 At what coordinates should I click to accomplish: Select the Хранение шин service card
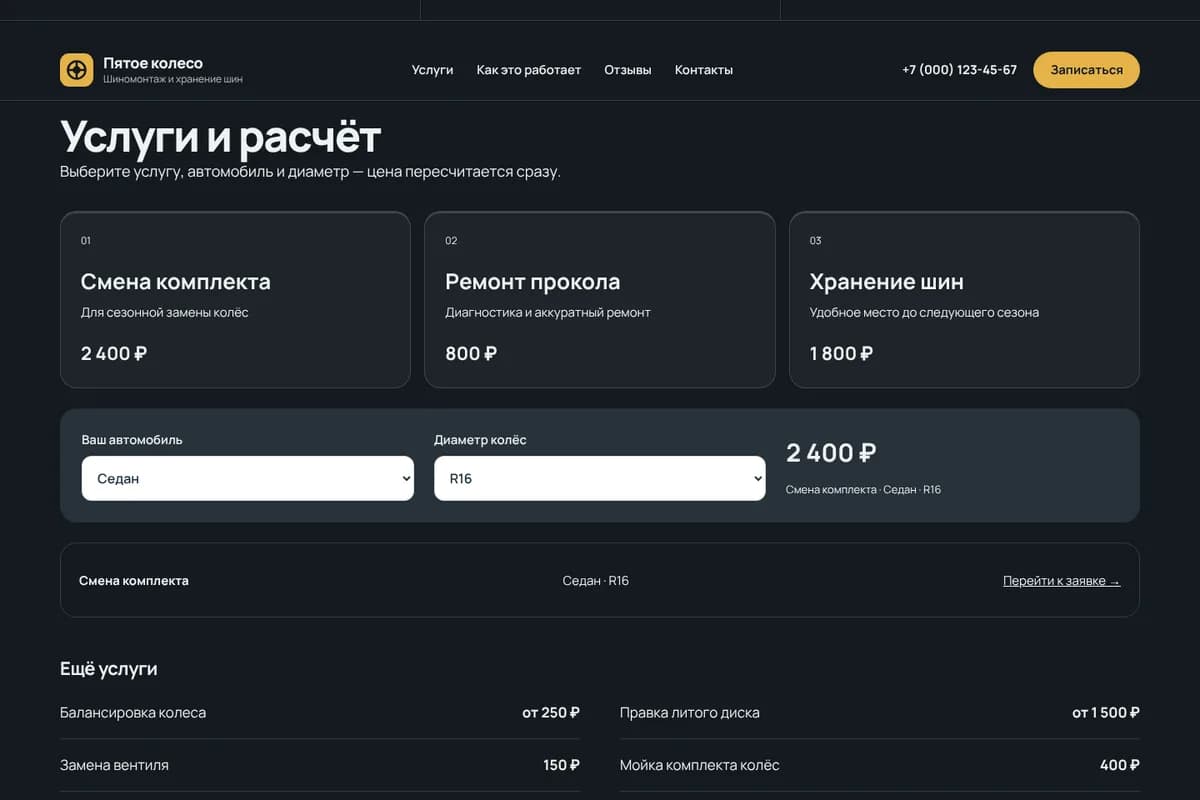964,299
